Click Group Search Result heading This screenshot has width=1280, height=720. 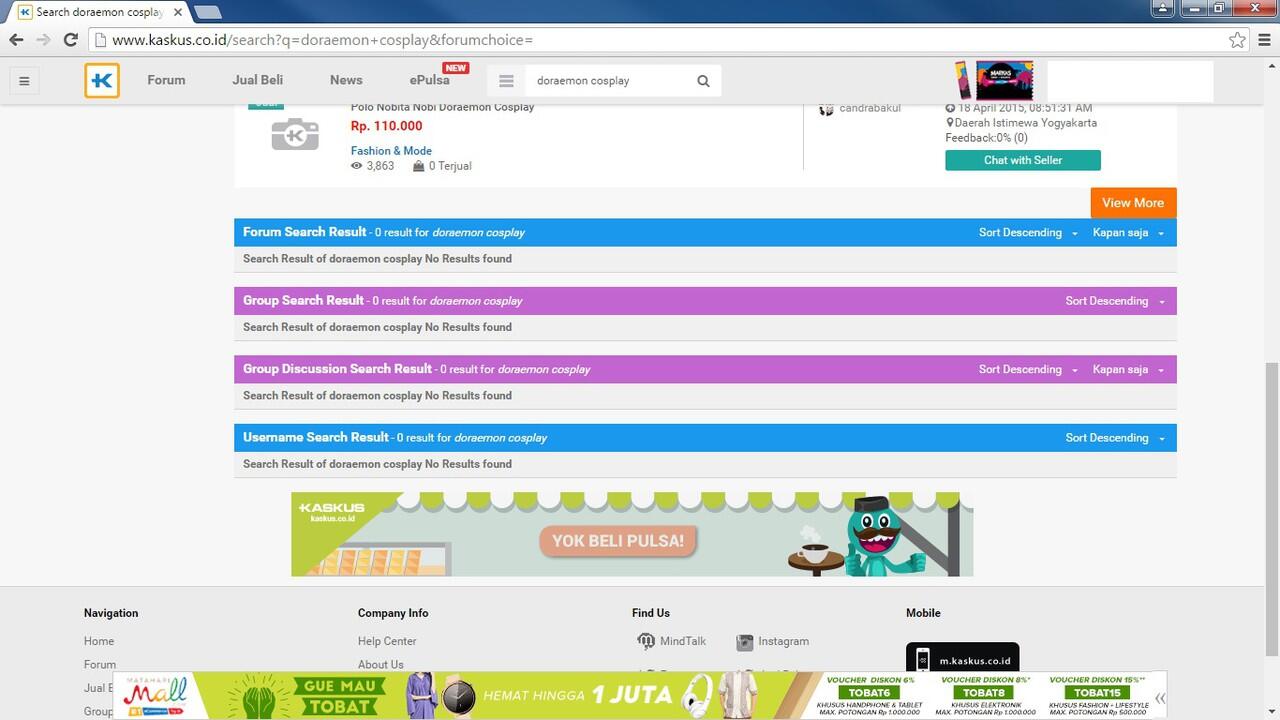tap(303, 300)
